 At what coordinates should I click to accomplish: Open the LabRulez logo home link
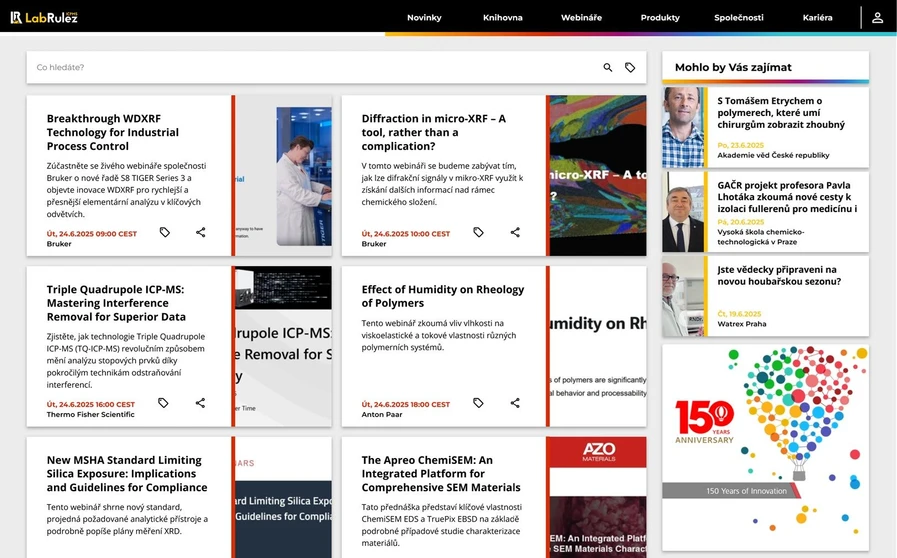pyautogui.click(x=44, y=18)
